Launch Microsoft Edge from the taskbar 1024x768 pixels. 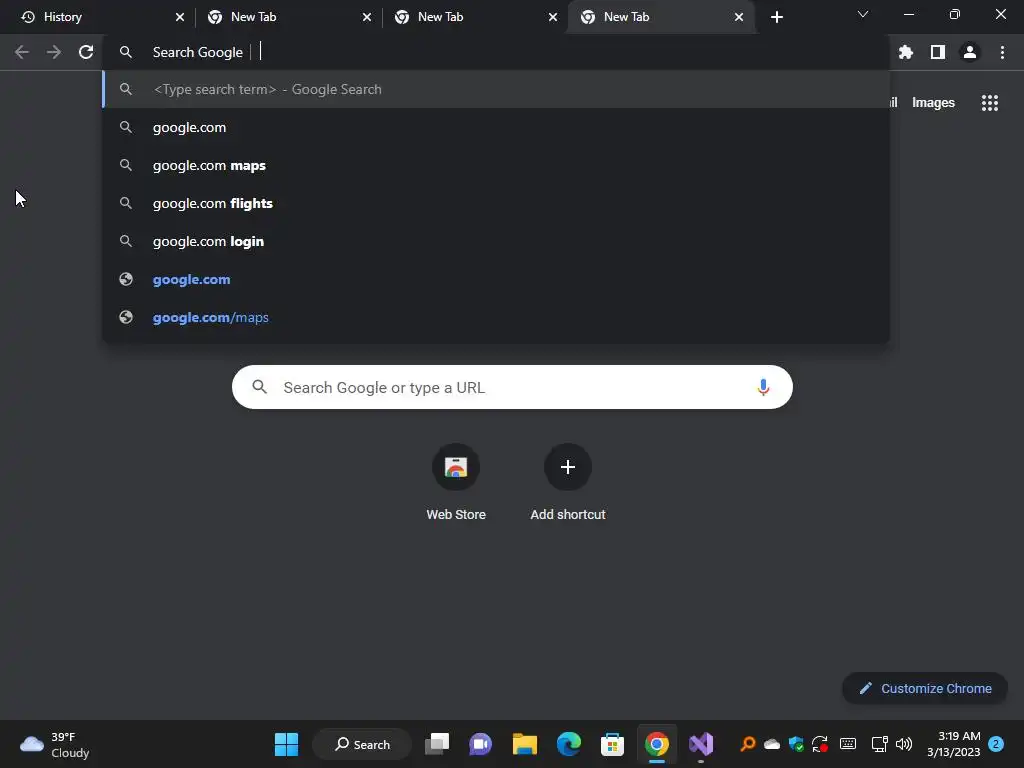(569, 744)
